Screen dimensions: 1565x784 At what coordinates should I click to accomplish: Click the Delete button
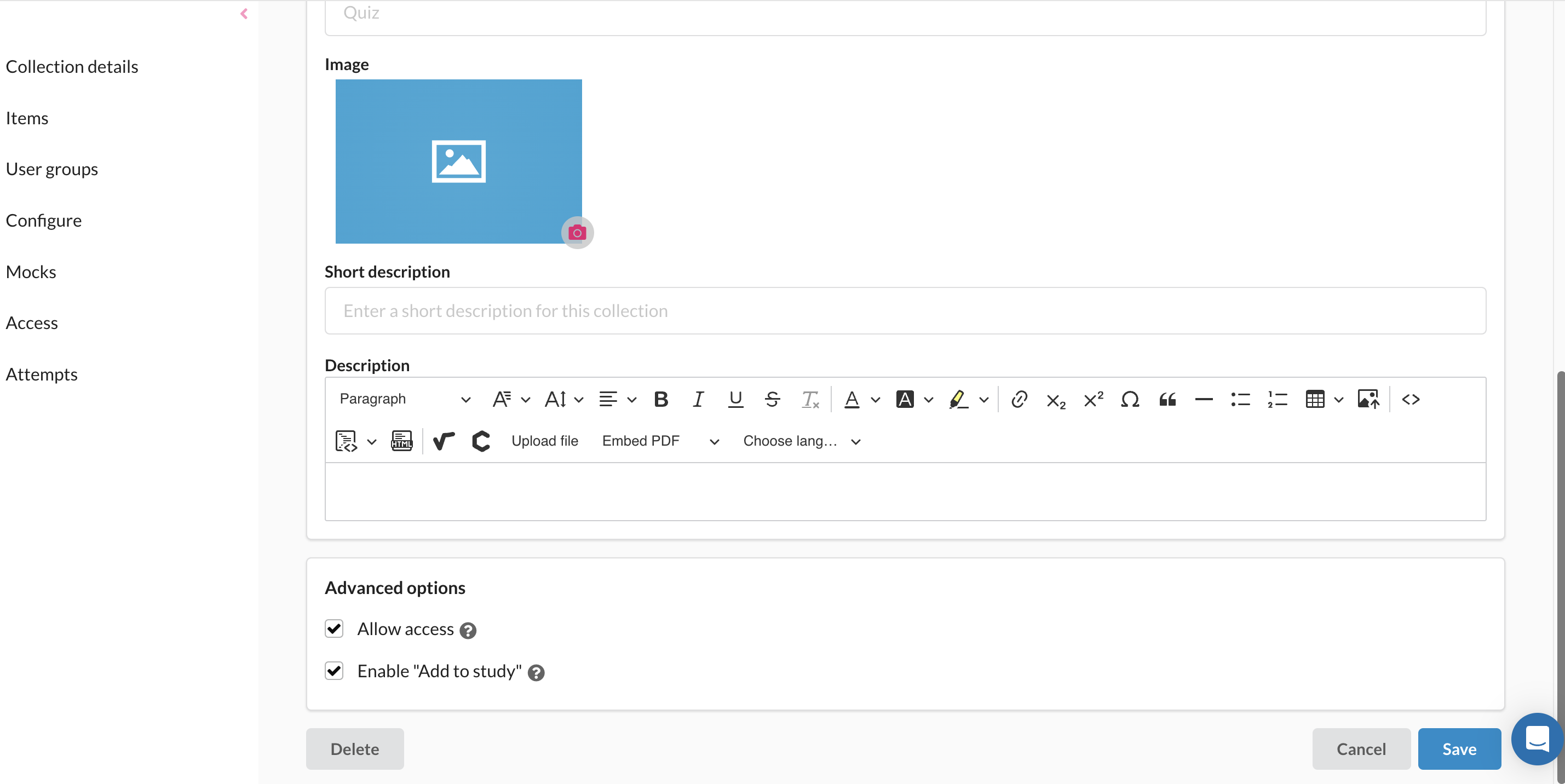pyautogui.click(x=355, y=749)
